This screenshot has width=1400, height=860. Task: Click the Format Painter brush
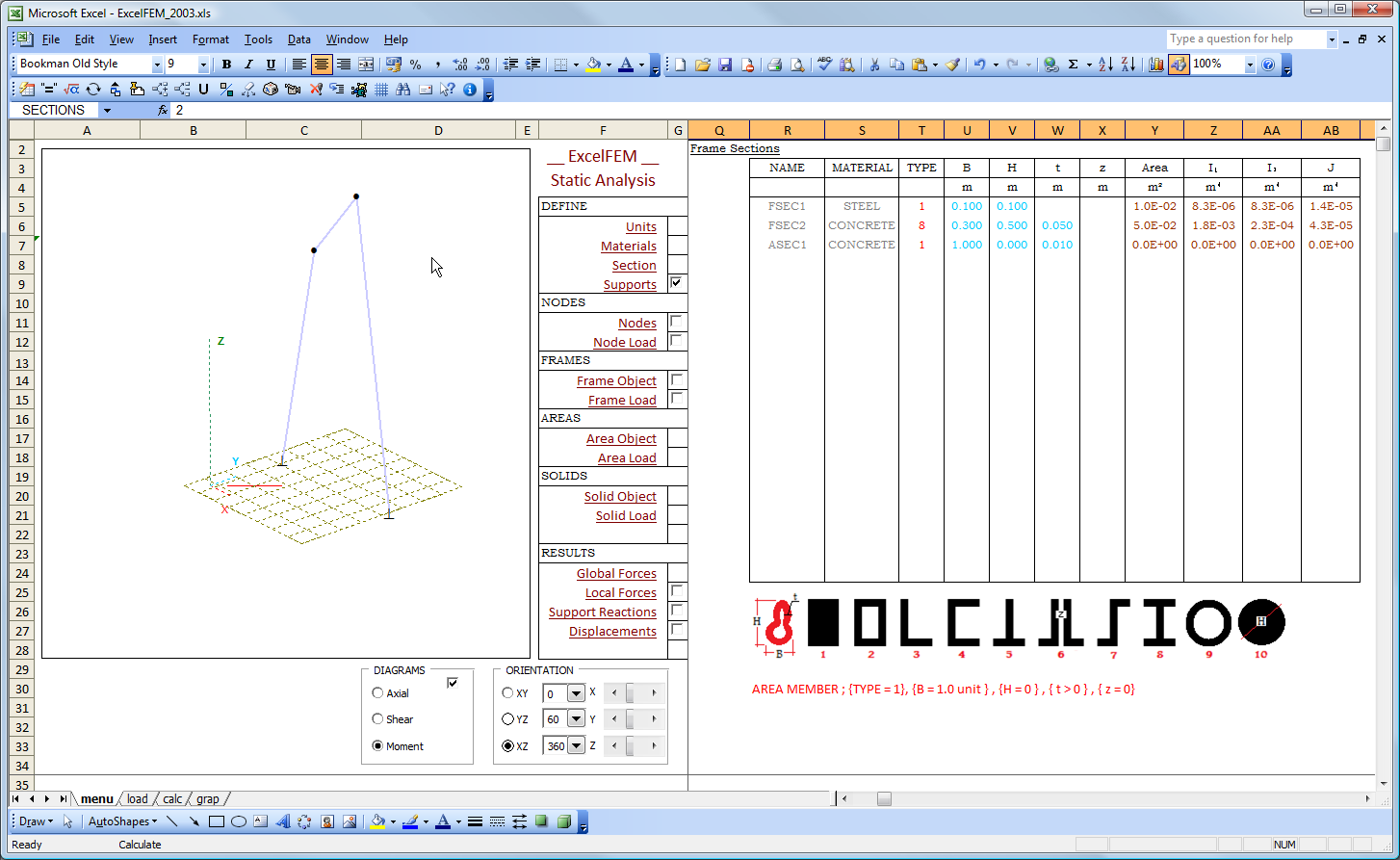[x=952, y=65]
